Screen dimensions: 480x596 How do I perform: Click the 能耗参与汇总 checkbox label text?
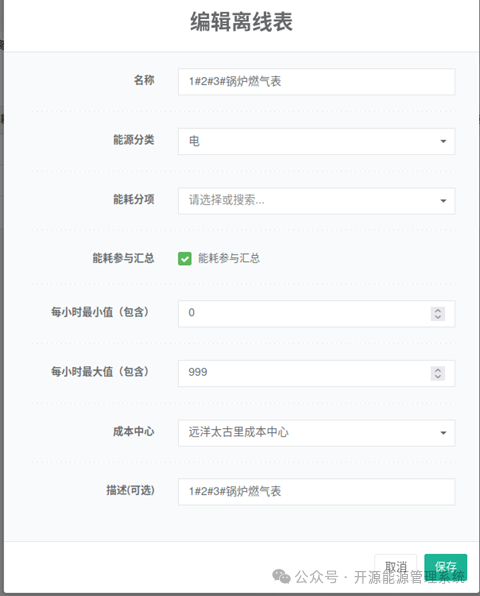click(229, 258)
